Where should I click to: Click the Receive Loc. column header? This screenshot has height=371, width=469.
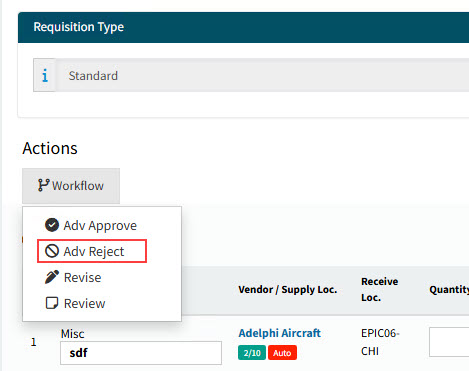click(380, 289)
